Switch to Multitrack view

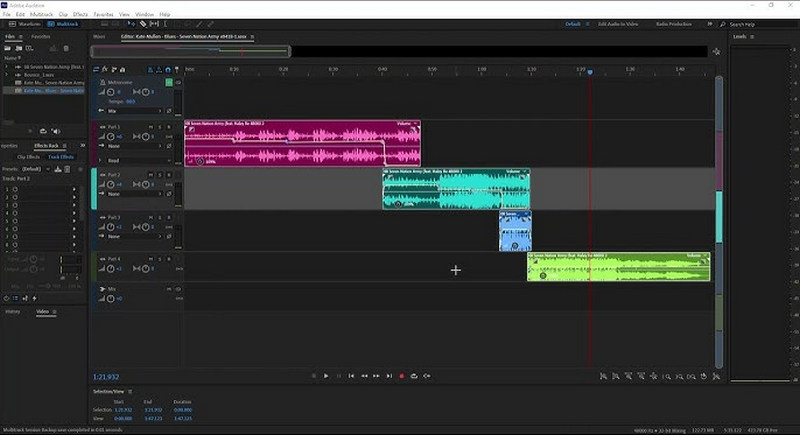[x=63, y=24]
